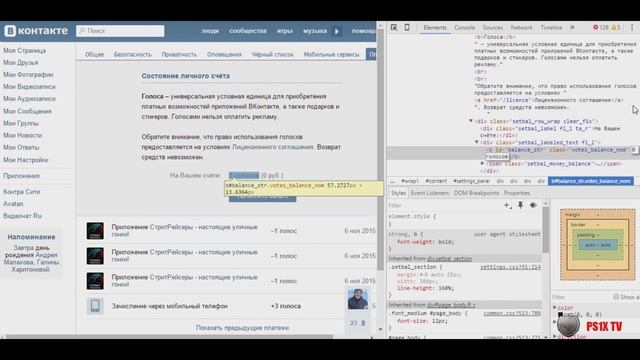This screenshot has height=360, width=640.
Task: Toggle DevTools device mode phone icon
Action: [407, 27]
